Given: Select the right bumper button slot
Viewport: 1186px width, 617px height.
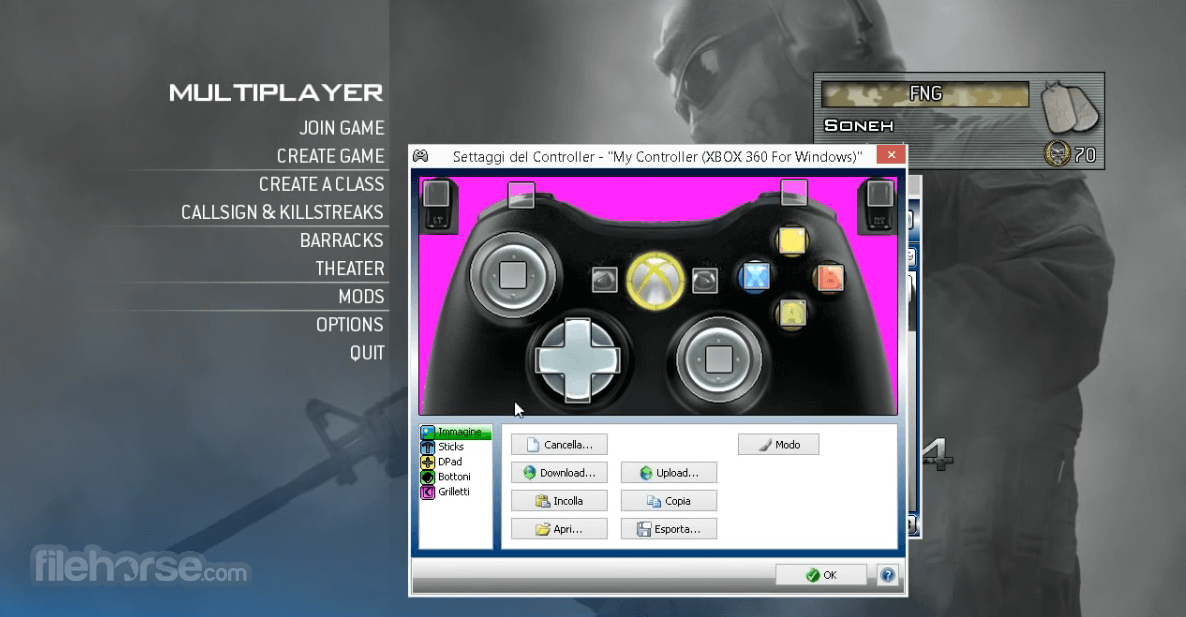Looking at the screenshot, I should coord(793,192).
